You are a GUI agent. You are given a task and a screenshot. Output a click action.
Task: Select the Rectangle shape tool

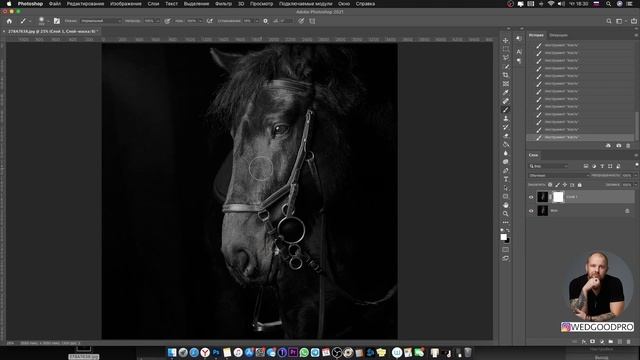506,196
